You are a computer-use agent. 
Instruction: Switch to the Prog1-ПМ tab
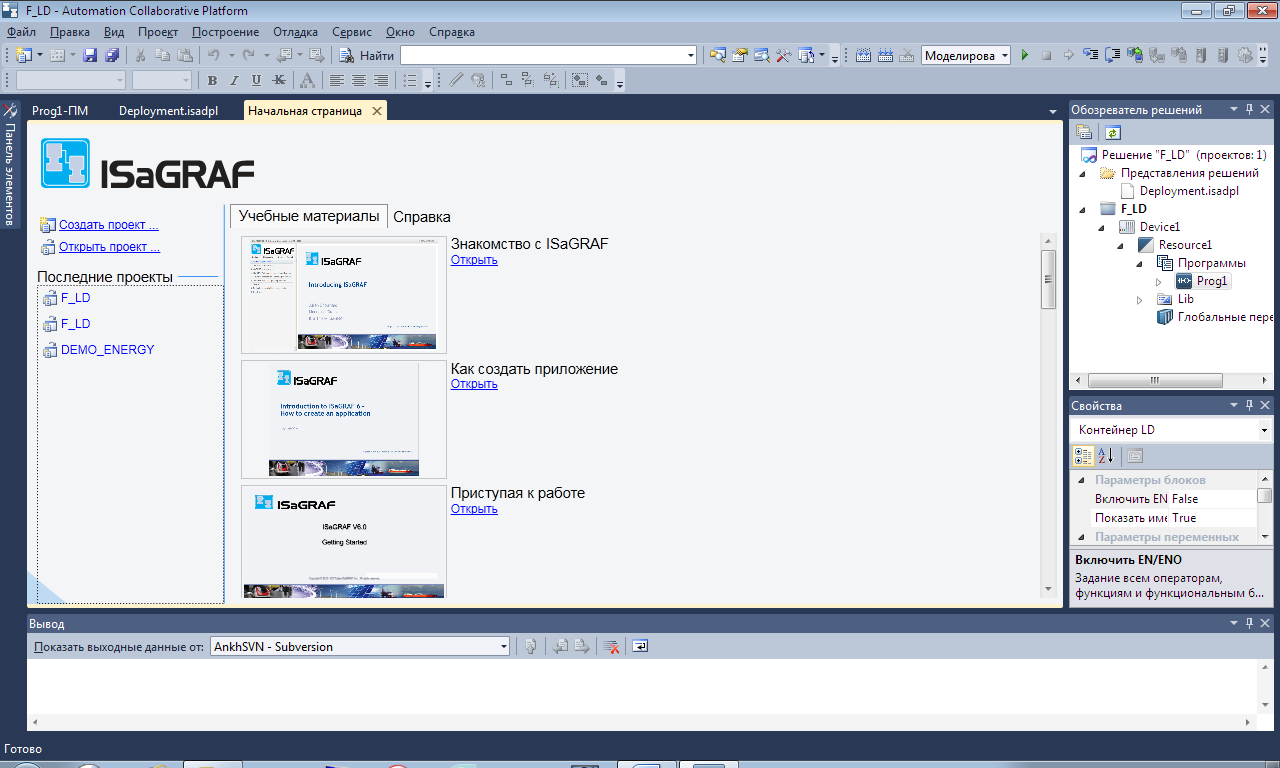click(x=60, y=111)
